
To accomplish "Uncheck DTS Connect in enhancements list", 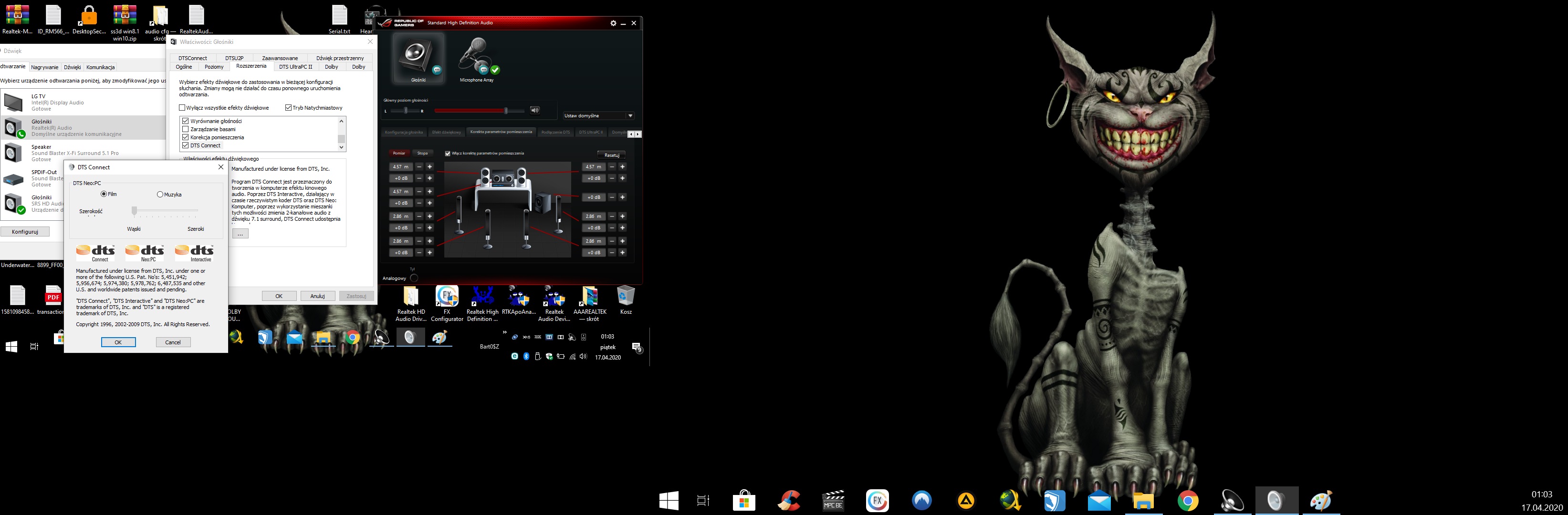I will pos(186,145).
